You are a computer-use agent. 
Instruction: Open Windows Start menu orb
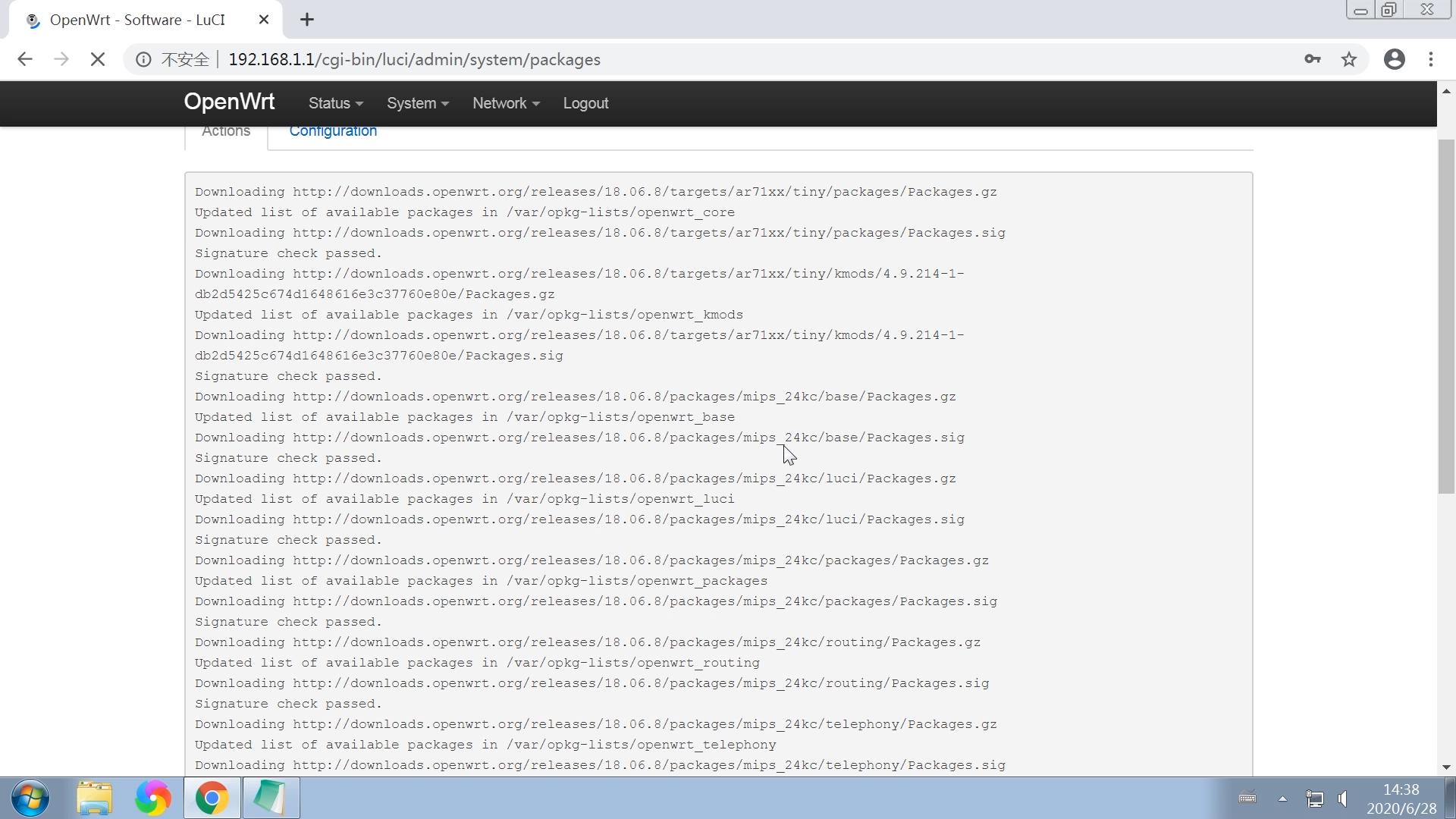click(x=31, y=798)
